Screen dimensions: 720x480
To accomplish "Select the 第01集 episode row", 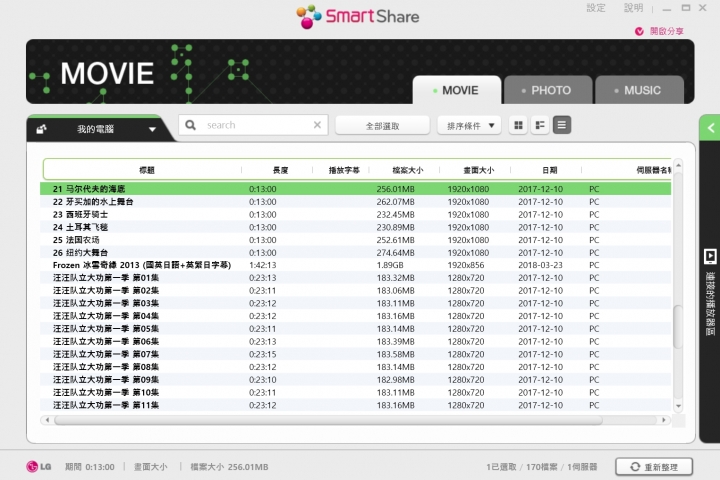I will (355, 278).
